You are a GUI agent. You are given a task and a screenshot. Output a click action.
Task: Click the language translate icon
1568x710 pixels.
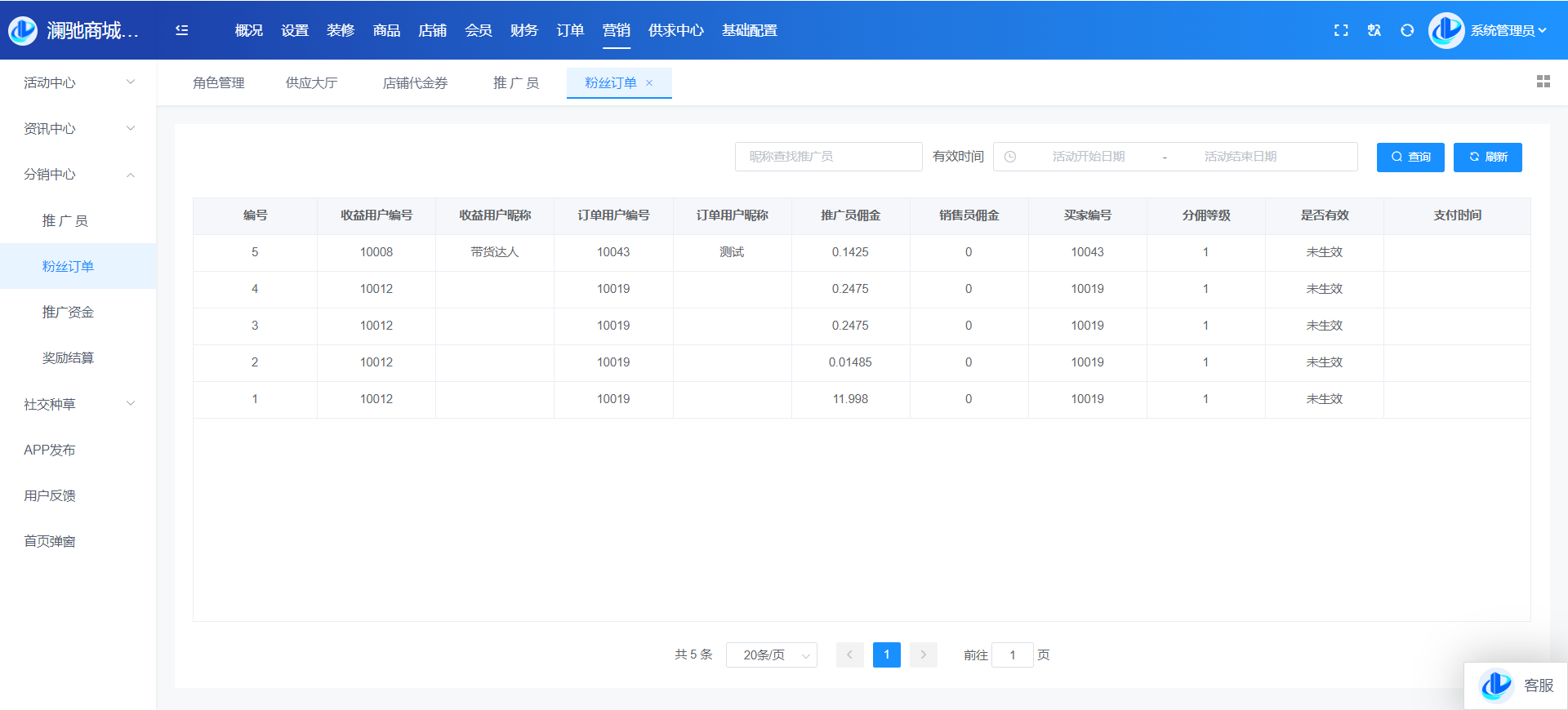(x=1374, y=30)
